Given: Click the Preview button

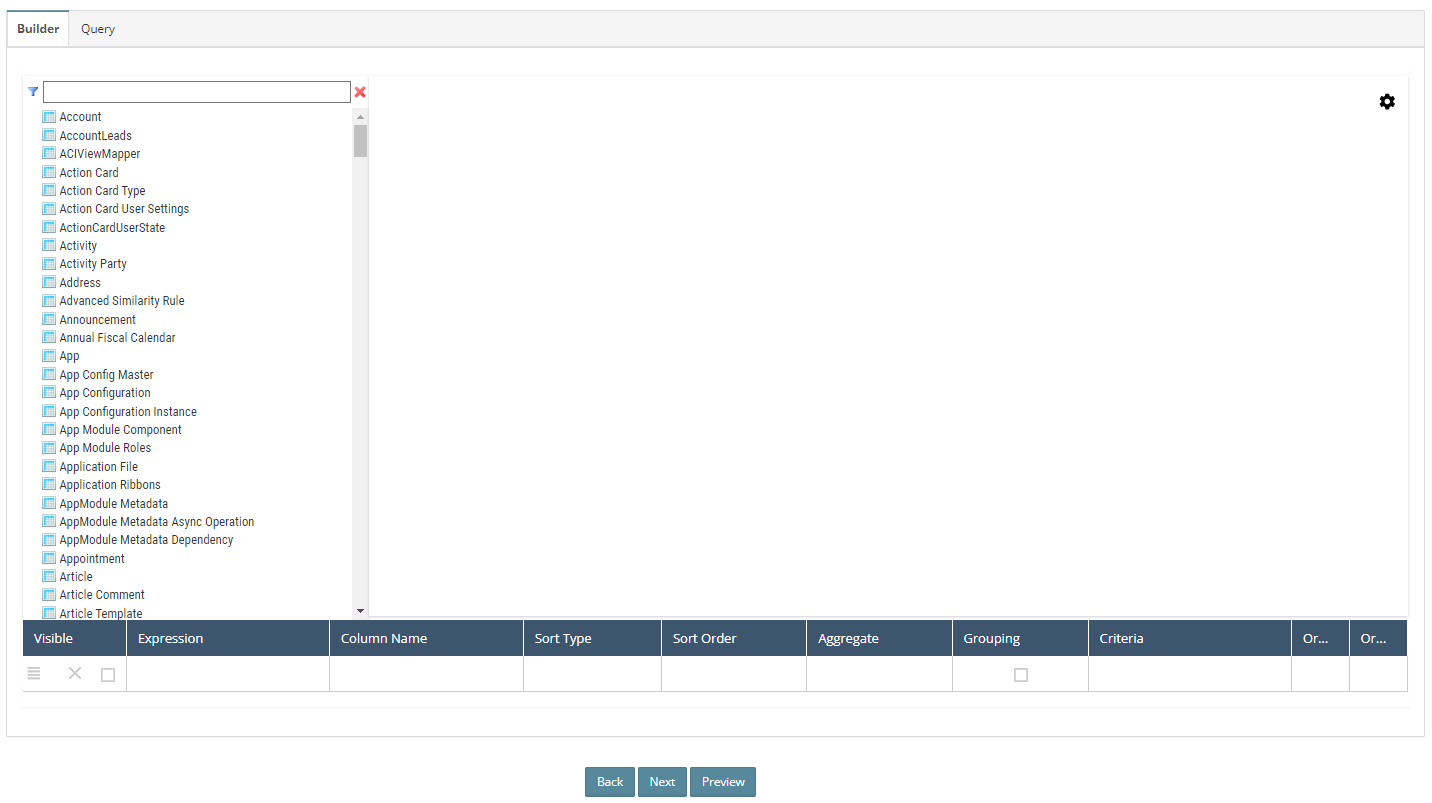Looking at the screenshot, I should tap(723, 782).
